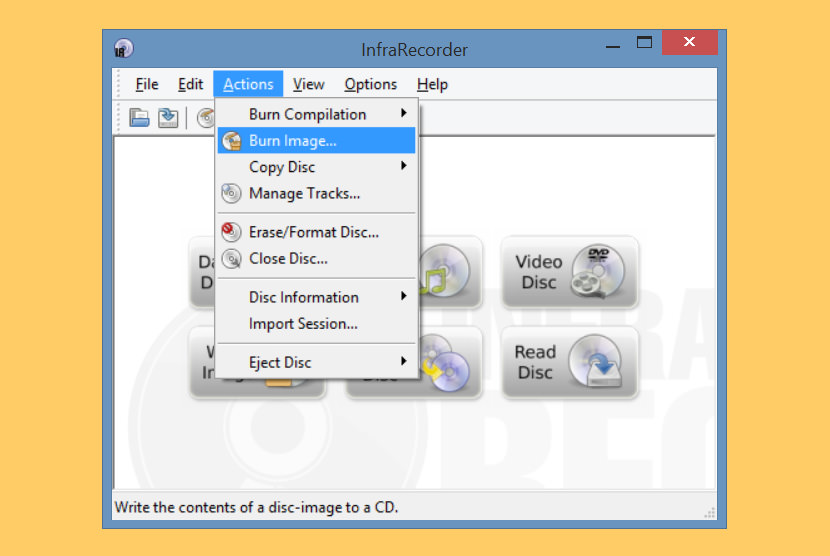Click the InfraRecorder app icon in title bar
This screenshot has height=556, width=830.
pyautogui.click(x=124, y=49)
